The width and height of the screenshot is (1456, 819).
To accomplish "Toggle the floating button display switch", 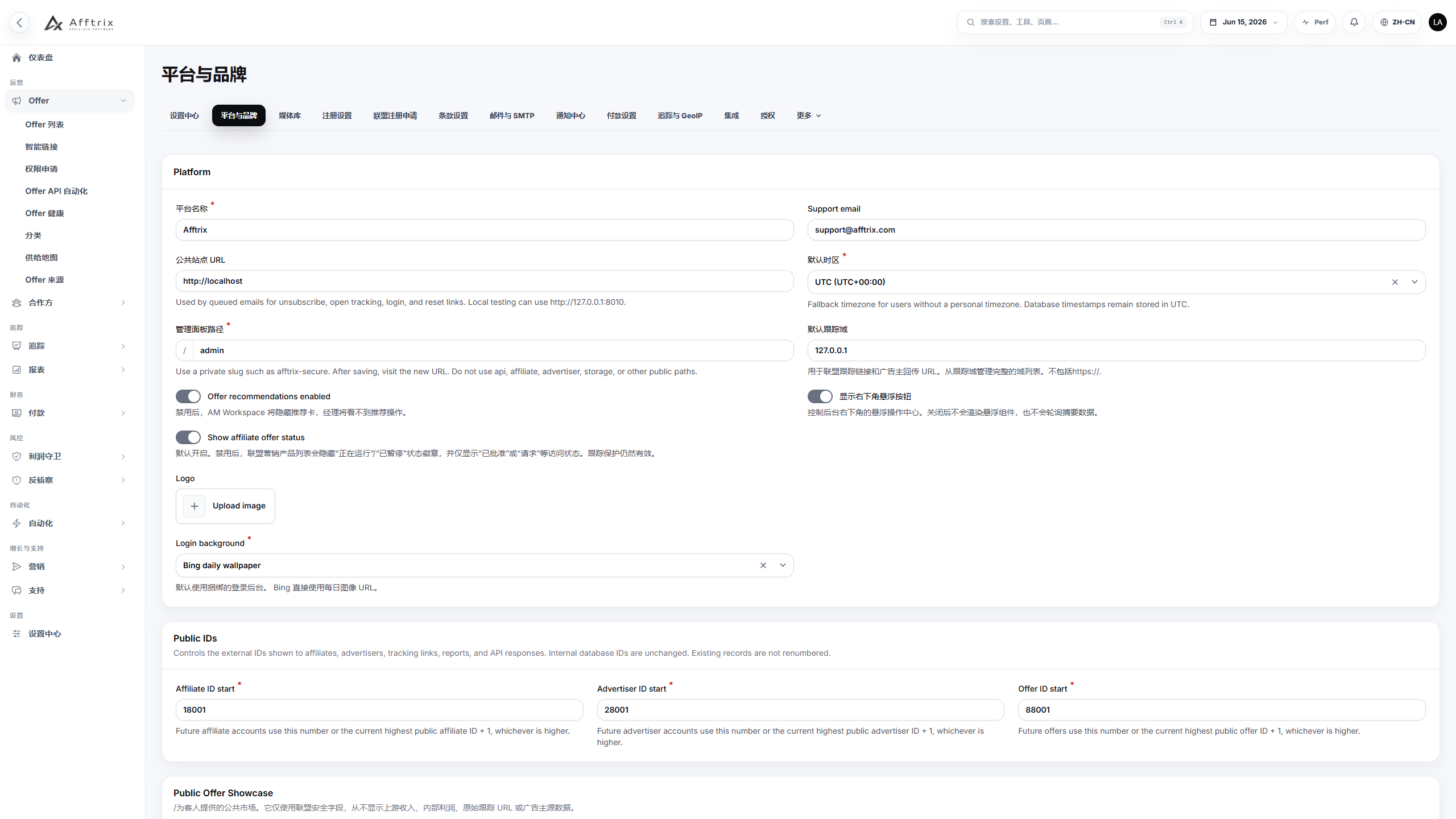I will [820, 396].
